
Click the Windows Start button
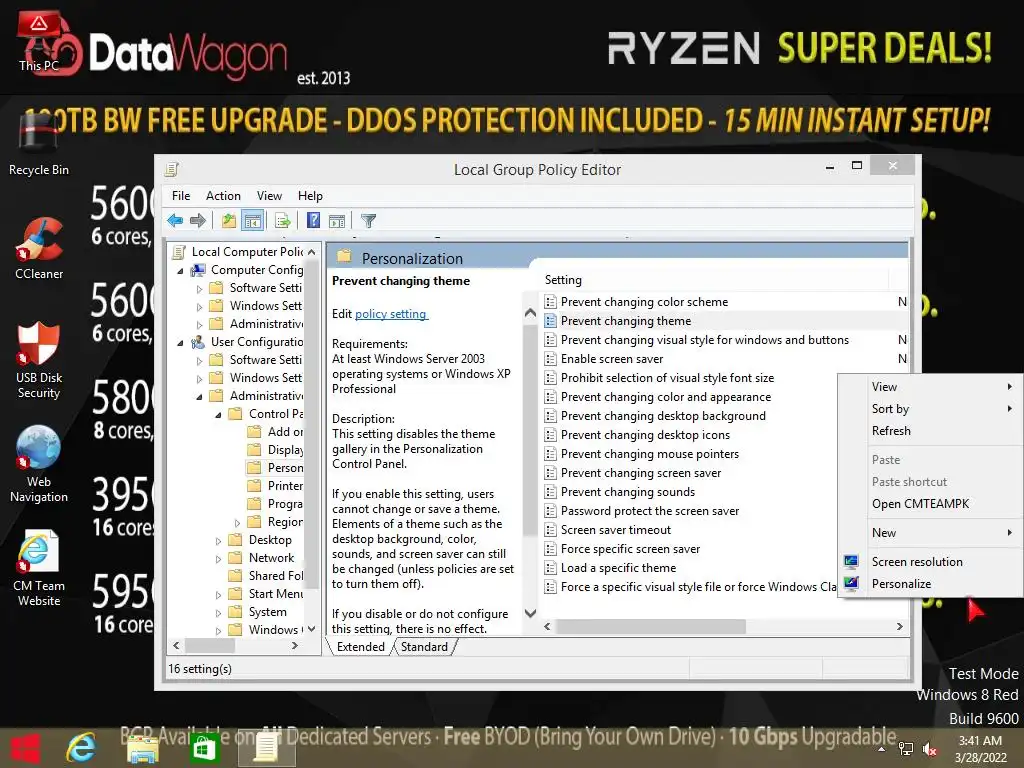point(25,748)
